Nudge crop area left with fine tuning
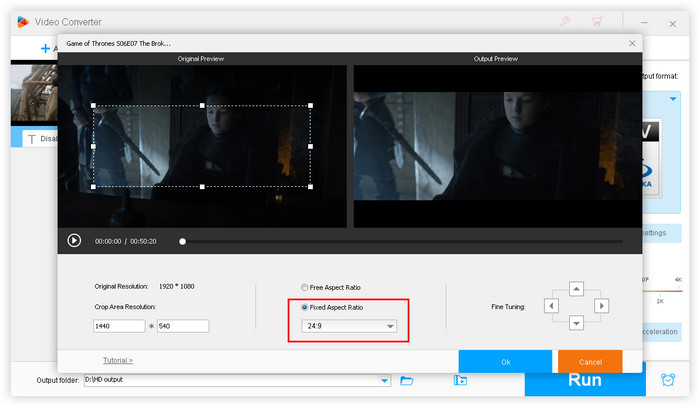 click(551, 306)
